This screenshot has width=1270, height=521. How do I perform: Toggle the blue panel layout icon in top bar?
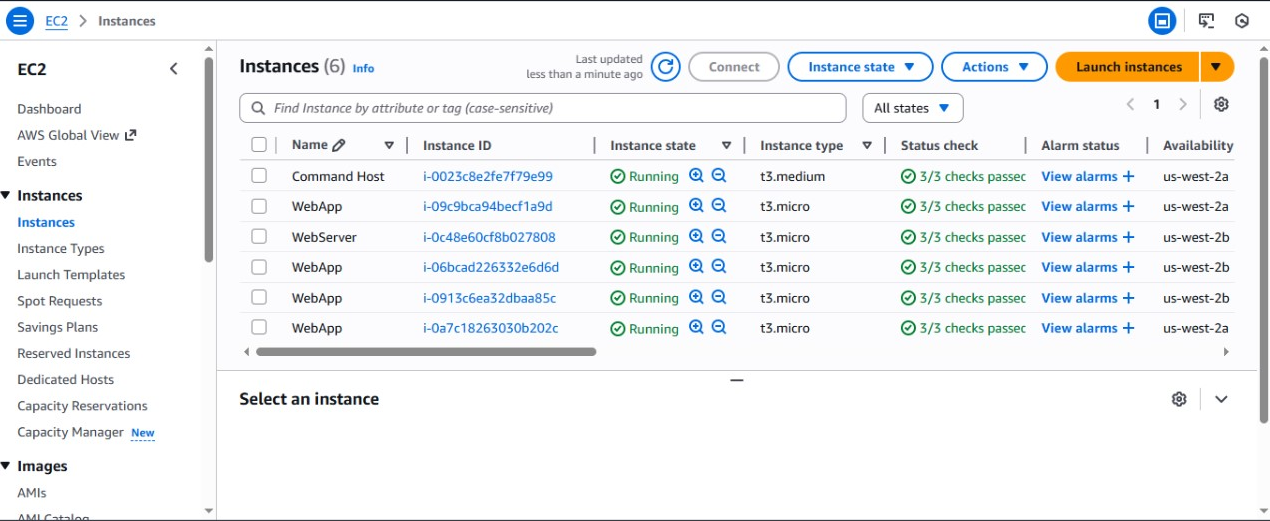(1162, 20)
